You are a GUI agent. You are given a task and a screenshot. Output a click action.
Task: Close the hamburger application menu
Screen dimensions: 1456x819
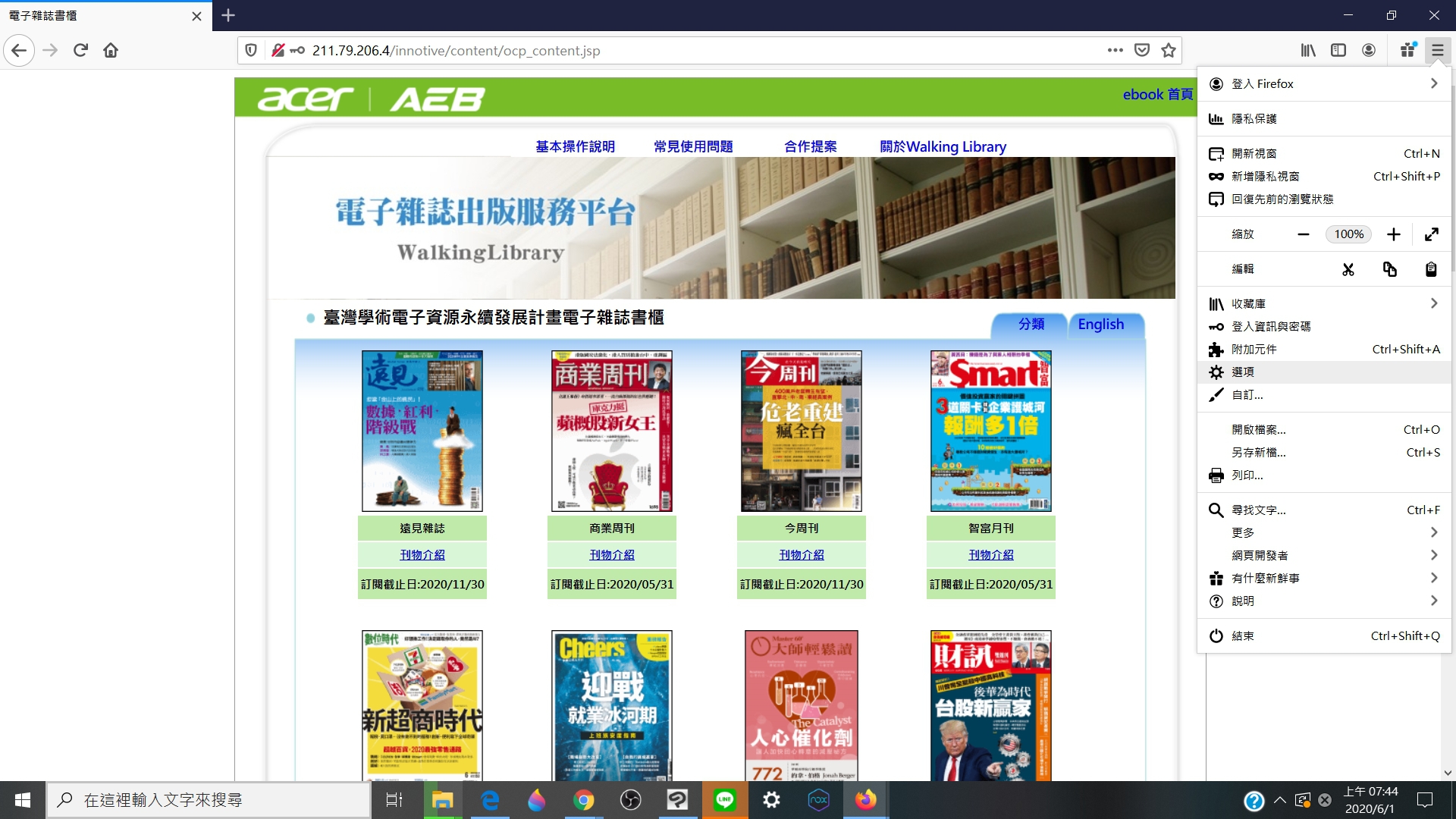pyautogui.click(x=1438, y=51)
